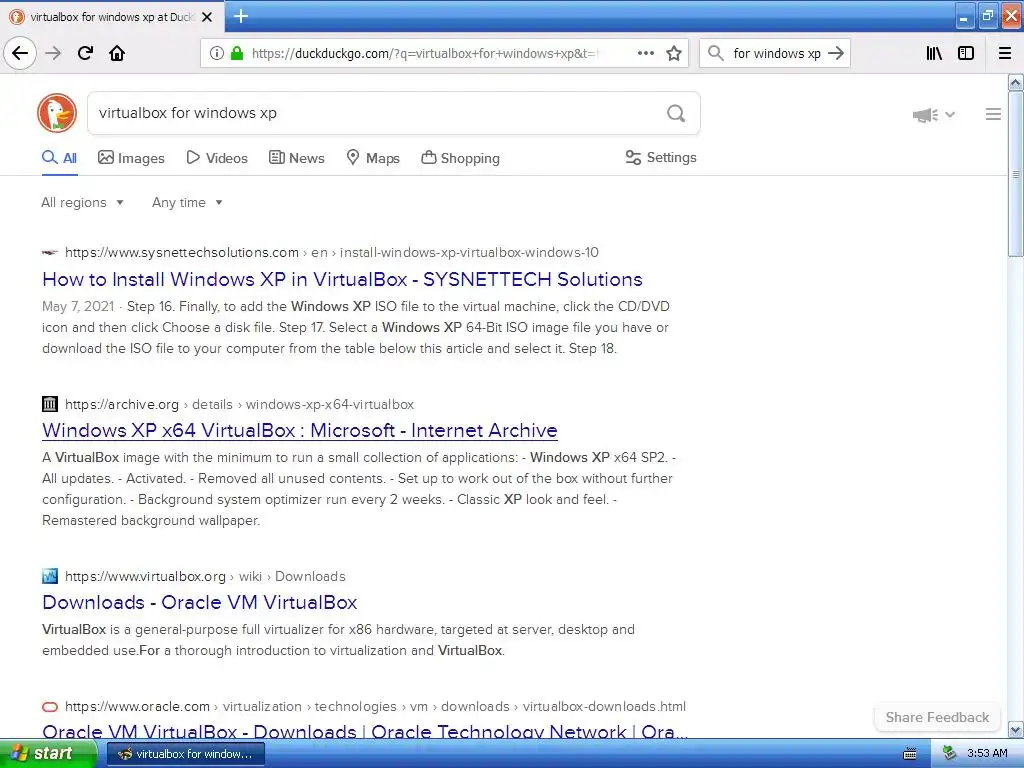The image size is (1024, 768).
Task: Submit browser search with arrow button
Action: pos(836,53)
